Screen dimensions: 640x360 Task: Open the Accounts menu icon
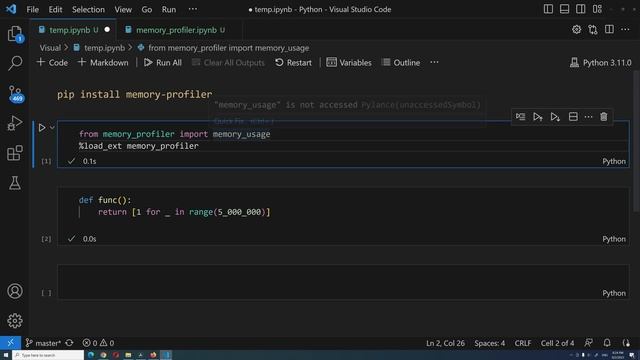pyautogui.click(x=15, y=291)
